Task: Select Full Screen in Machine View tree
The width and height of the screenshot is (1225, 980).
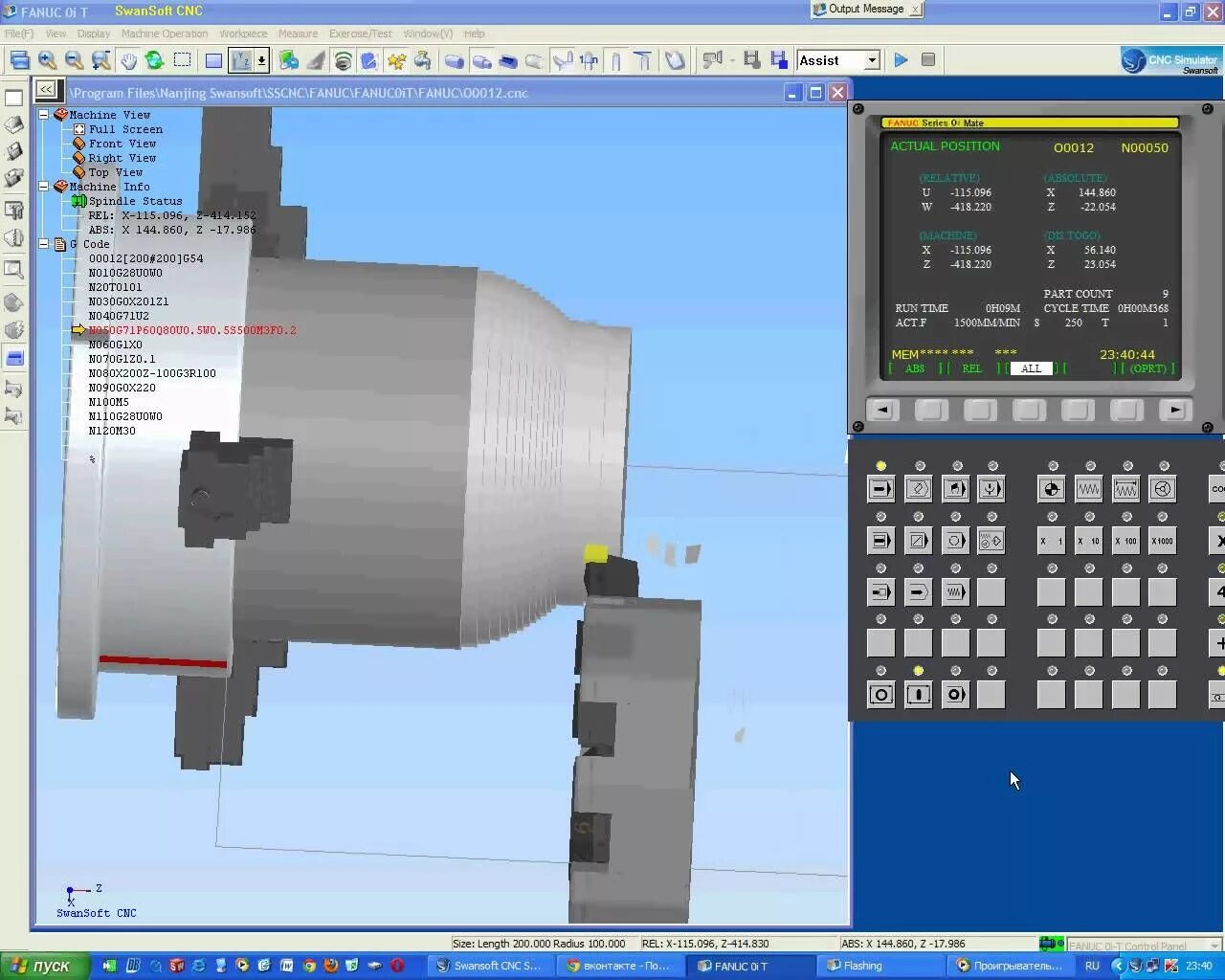Action: point(125,129)
